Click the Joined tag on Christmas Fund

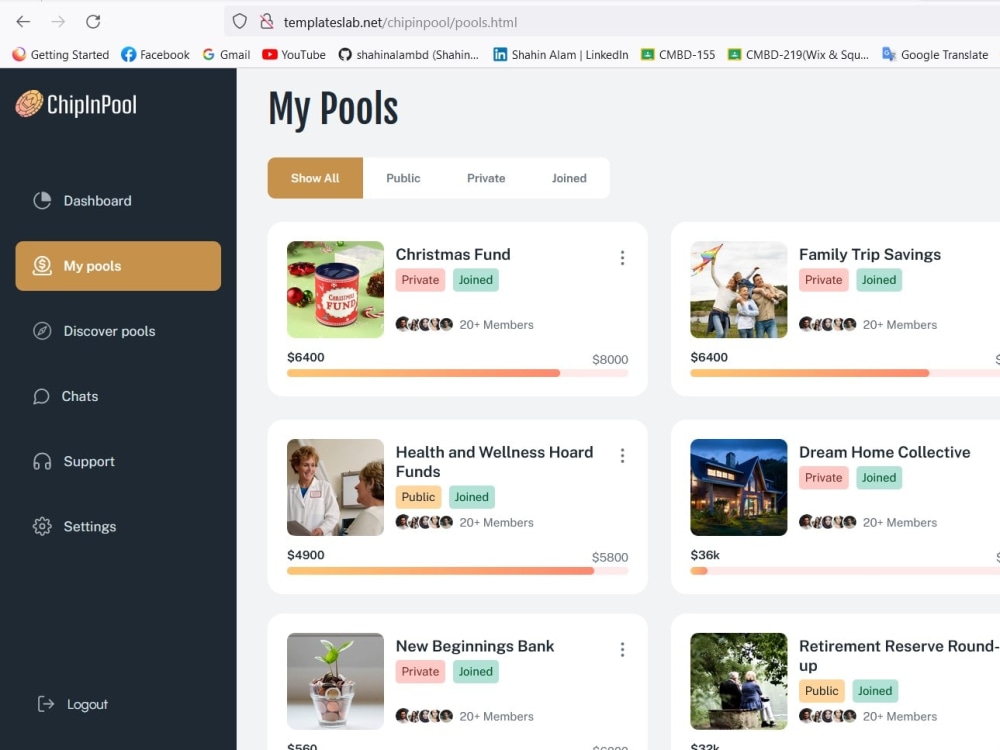[476, 280]
